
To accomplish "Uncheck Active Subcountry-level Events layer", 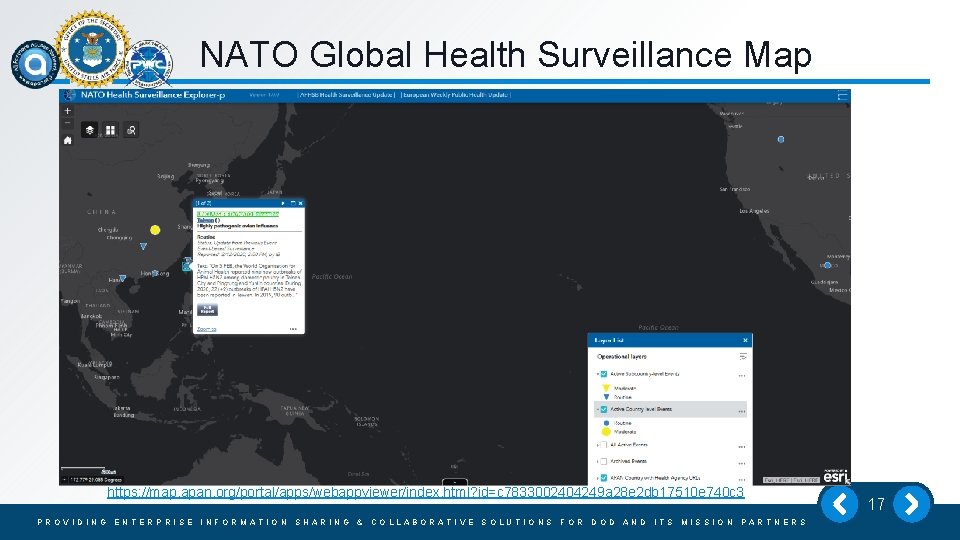I will 604,374.
